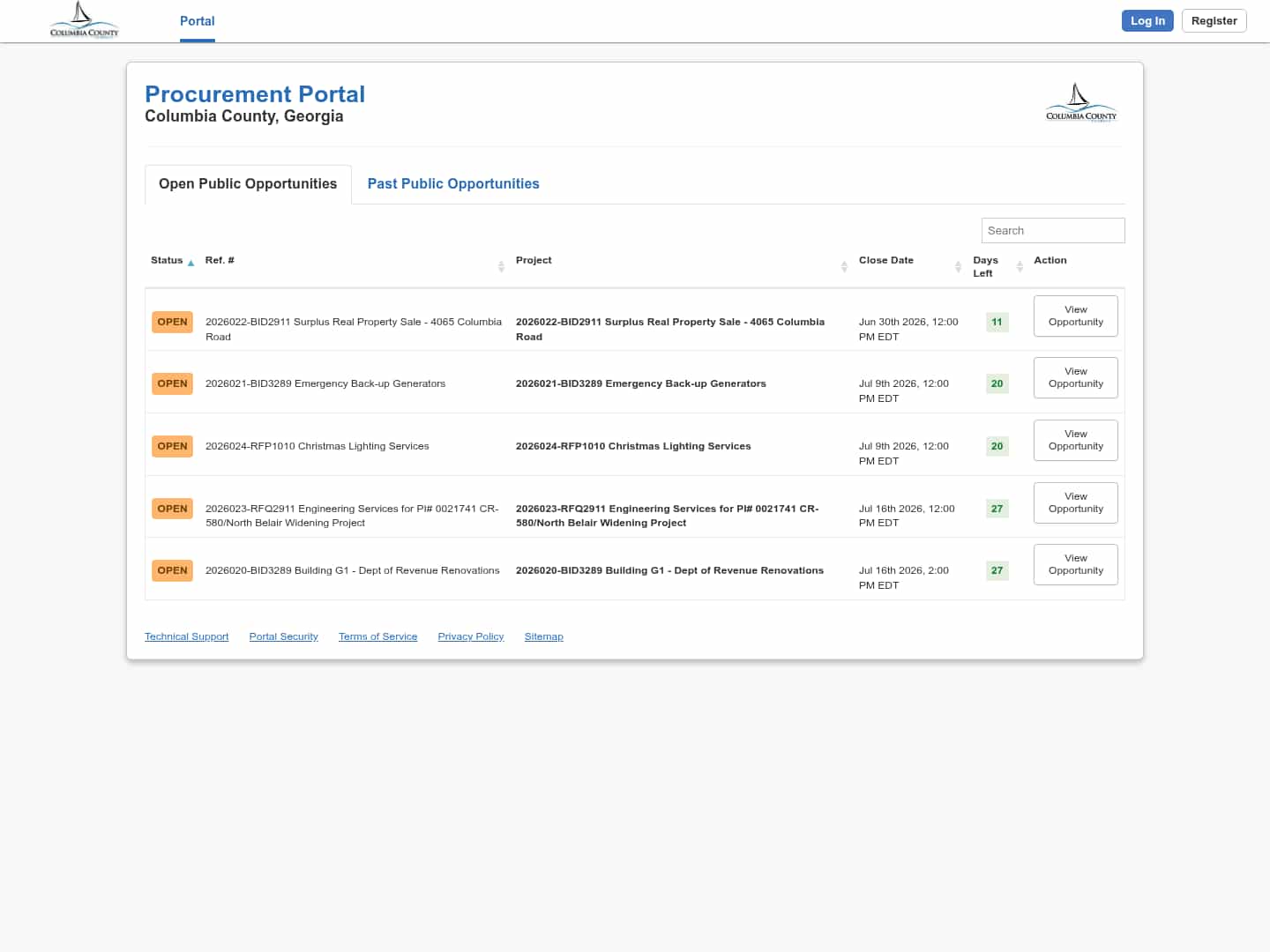Click Ref. # text '2026020-BID3289 Building G1'
This screenshot has height=952, width=1270.
[353, 570]
